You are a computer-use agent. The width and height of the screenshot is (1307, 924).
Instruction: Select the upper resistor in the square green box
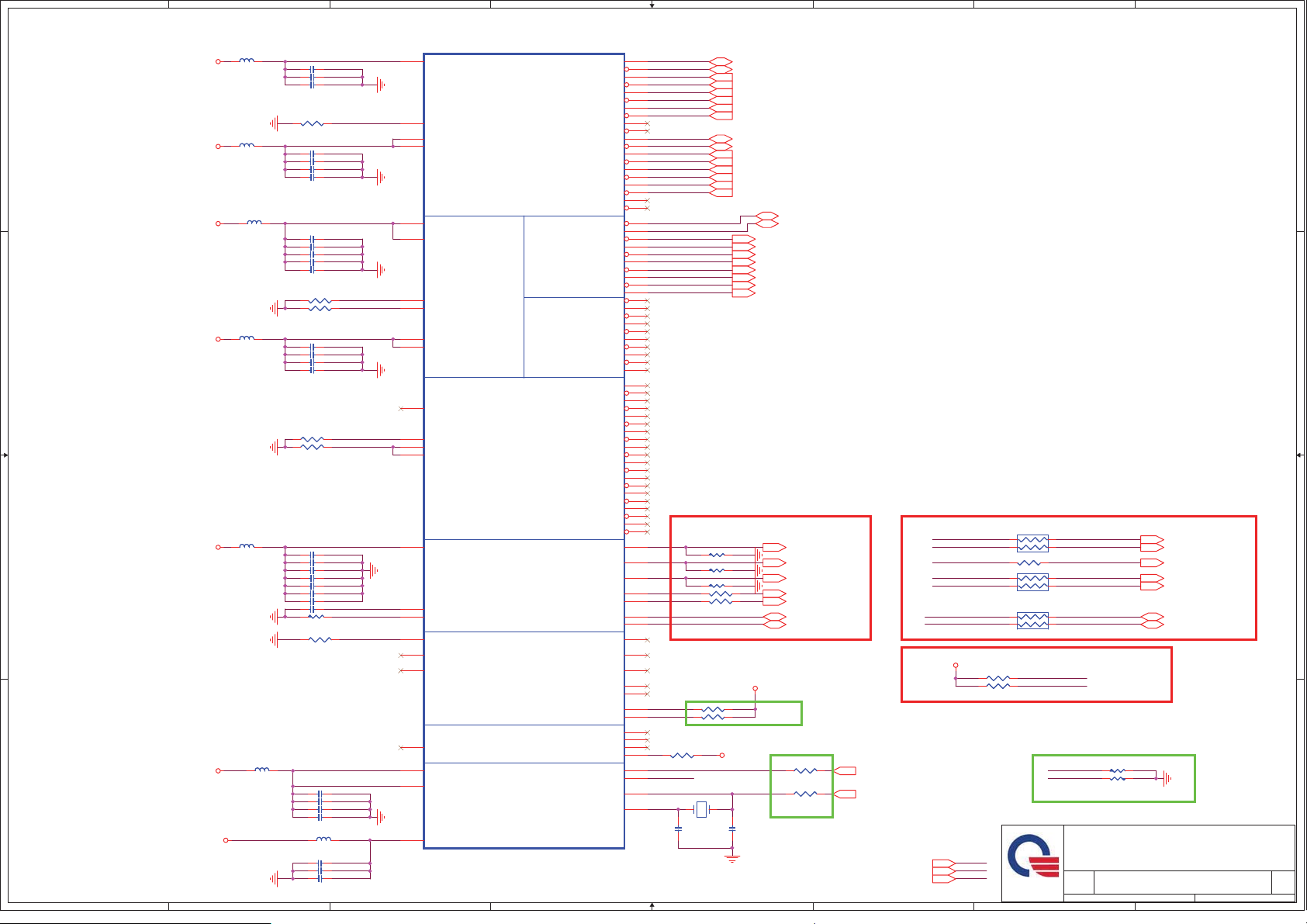[x=805, y=770]
